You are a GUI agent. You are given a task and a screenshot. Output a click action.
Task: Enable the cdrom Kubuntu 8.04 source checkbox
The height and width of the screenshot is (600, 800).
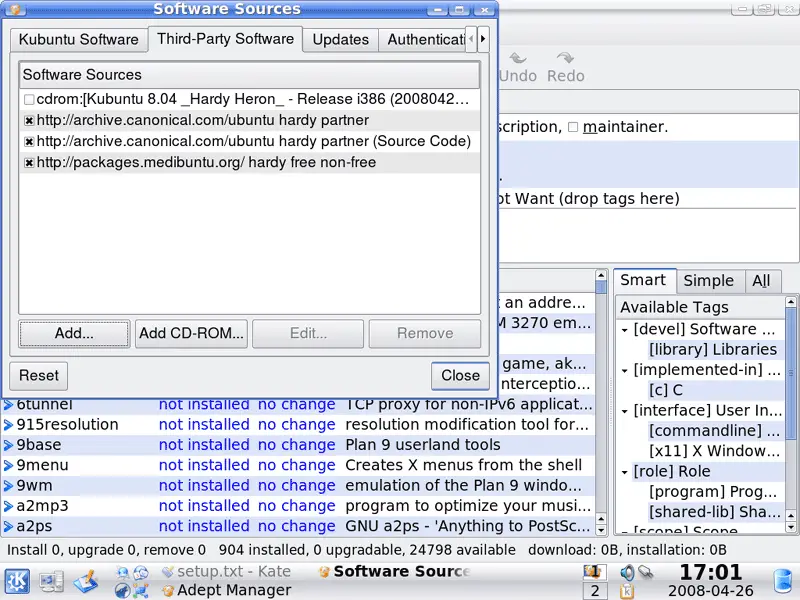coord(29,99)
